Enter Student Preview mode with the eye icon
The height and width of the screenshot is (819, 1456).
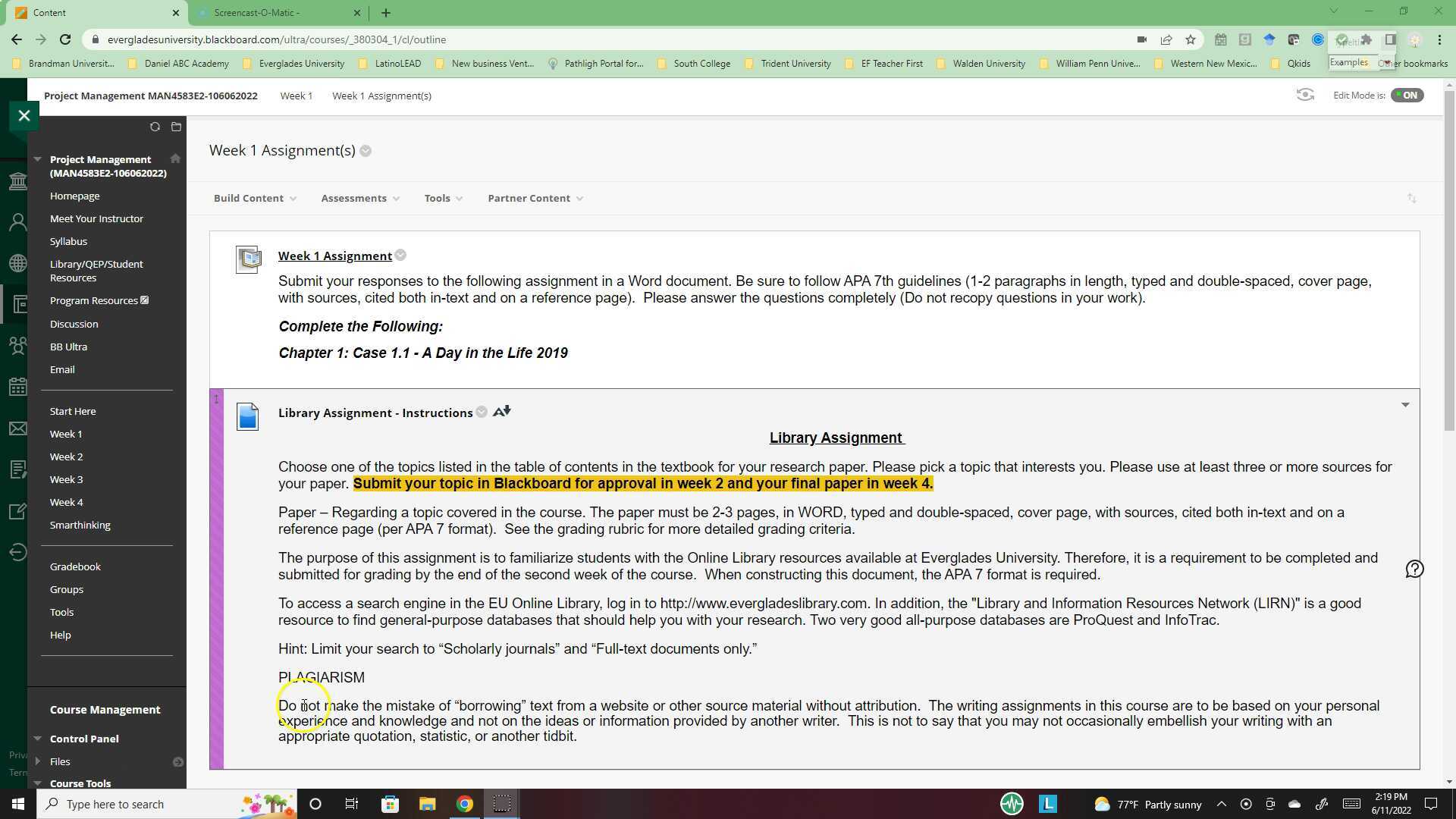(1306, 95)
